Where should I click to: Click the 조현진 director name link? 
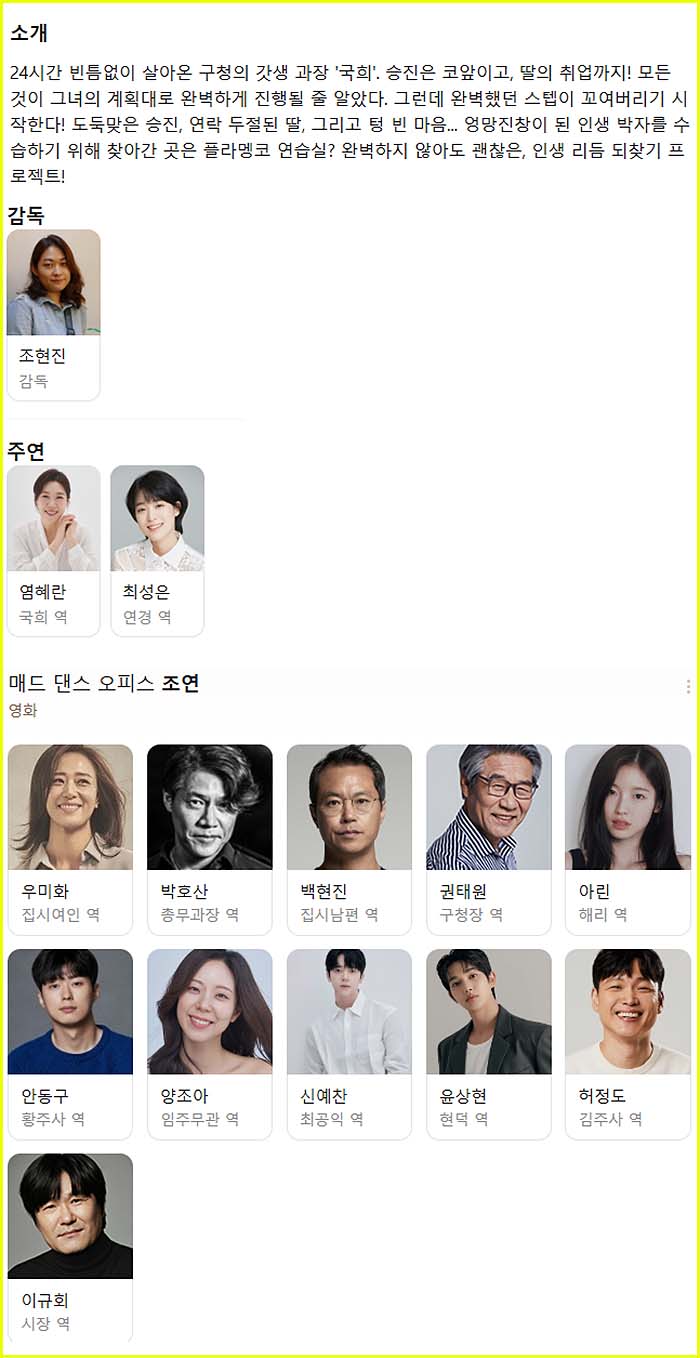44,356
